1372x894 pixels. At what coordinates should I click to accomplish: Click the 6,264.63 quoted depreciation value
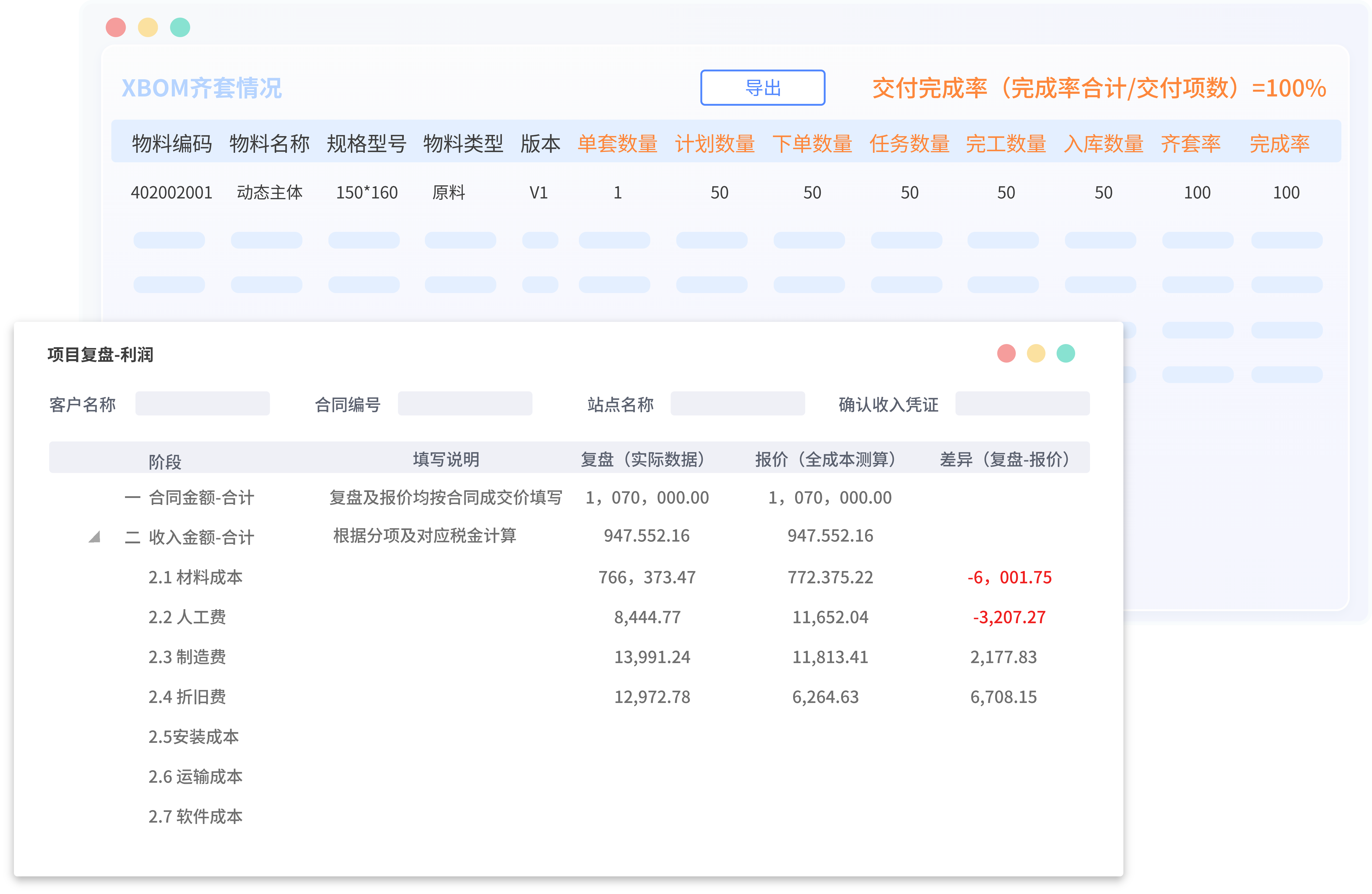(x=826, y=697)
